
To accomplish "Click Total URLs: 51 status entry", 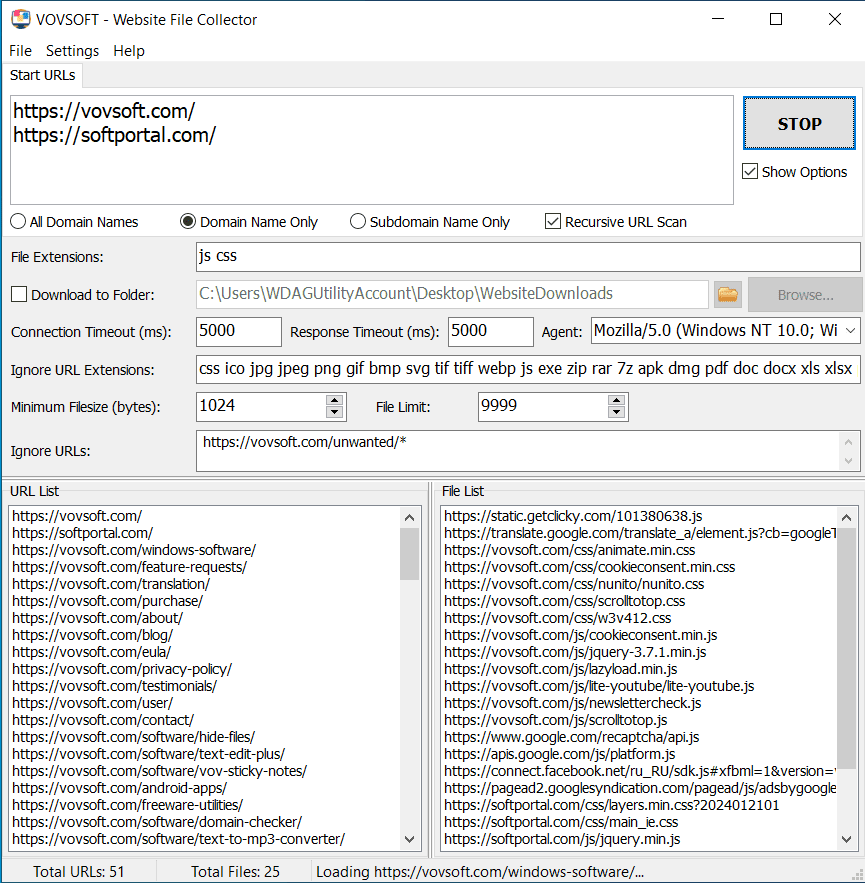I will pyautogui.click(x=79, y=872).
